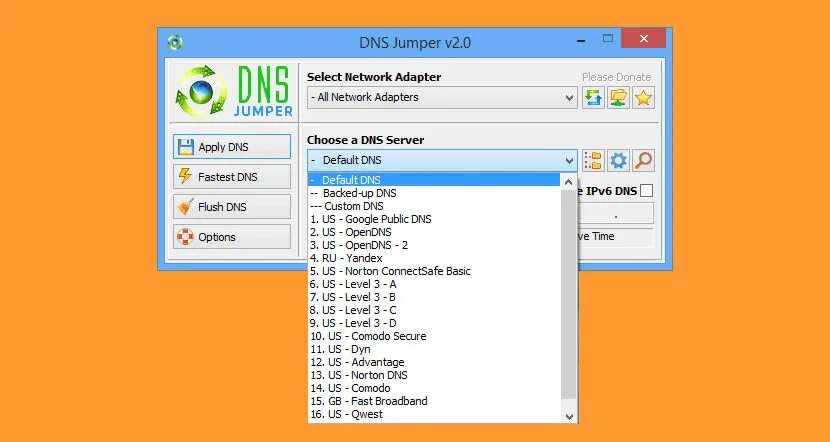The width and height of the screenshot is (830, 442).
Task: Click the DNS list scroll up arrow
Action: [x=569, y=182]
